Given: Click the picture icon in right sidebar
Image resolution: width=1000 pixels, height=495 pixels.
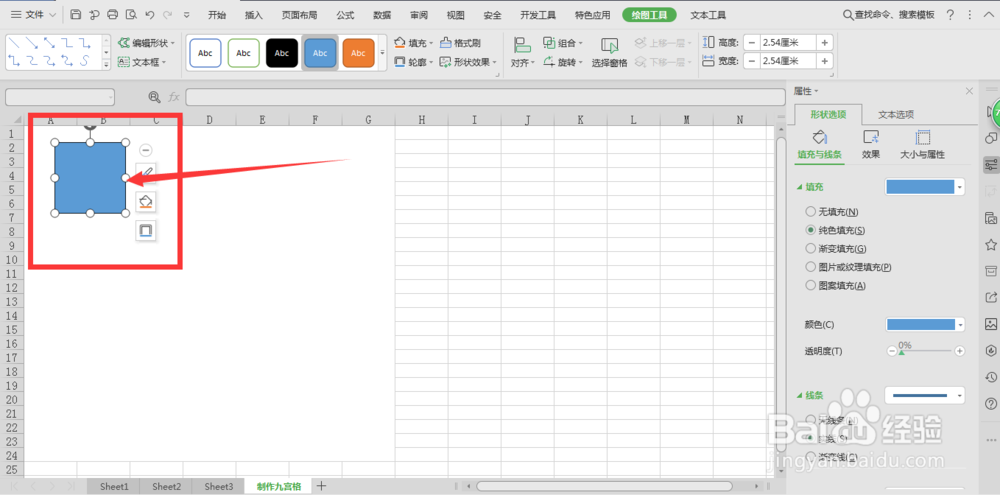Looking at the screenshot, I should coord(990,323).
